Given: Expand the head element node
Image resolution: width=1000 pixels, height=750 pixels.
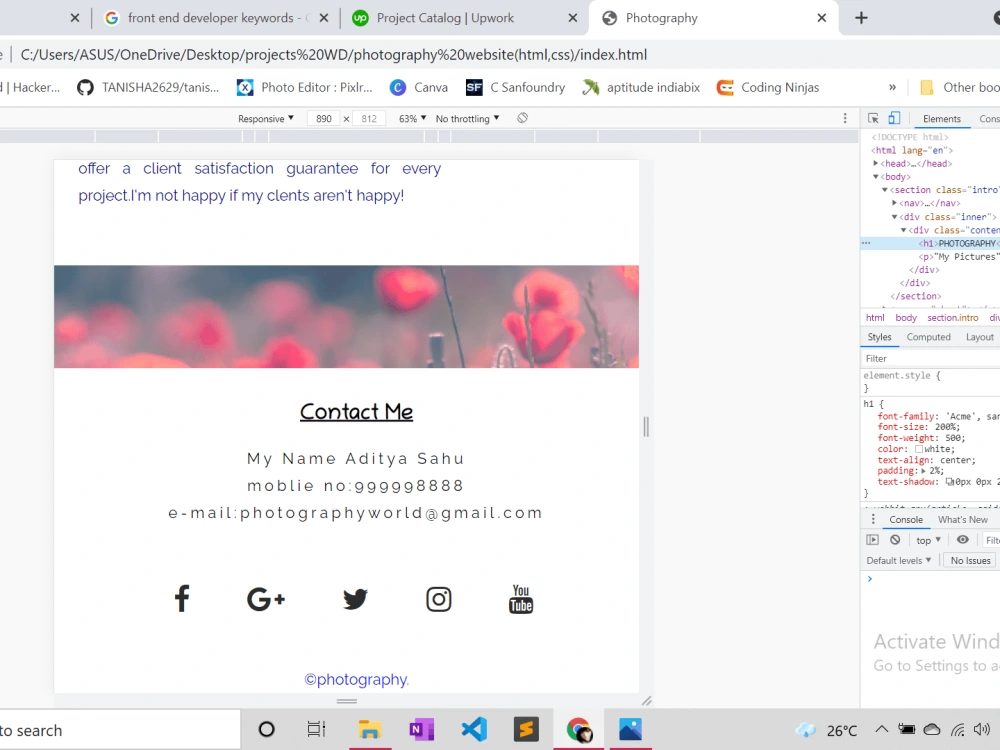Looking at the screenshot, I should click(876, 163).
